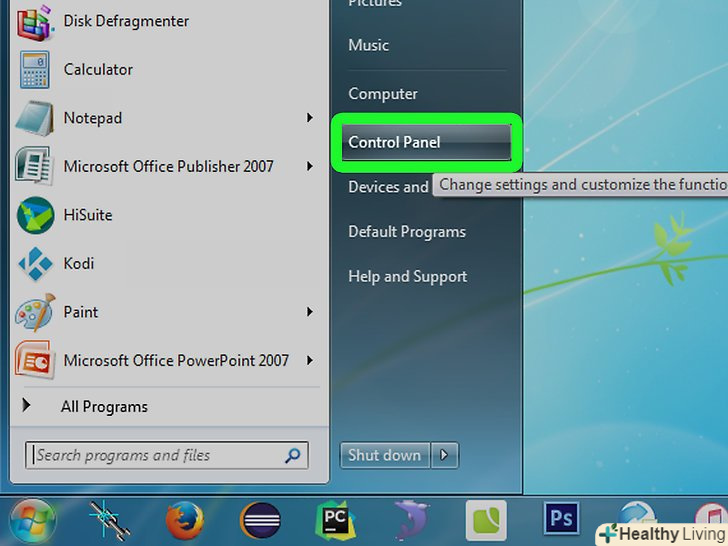Open the Firefox taskbar icon
This screenshot has height=546, width=728.
click(185, 520)
